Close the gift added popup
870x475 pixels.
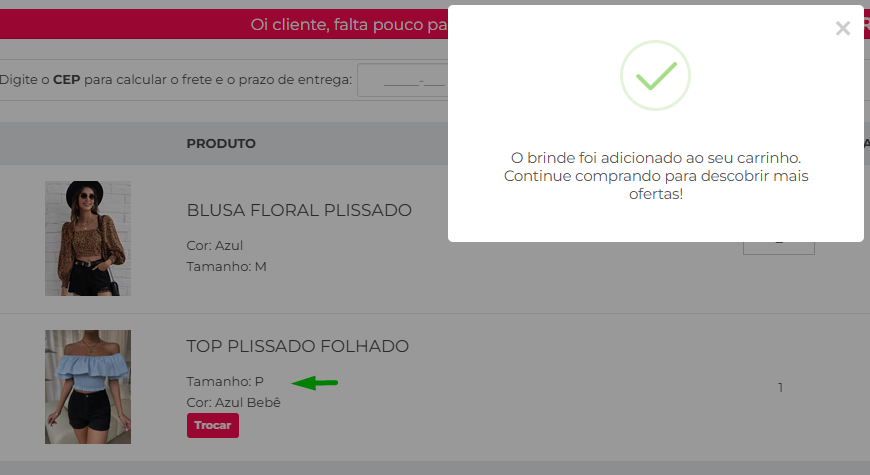coord(842,28)
